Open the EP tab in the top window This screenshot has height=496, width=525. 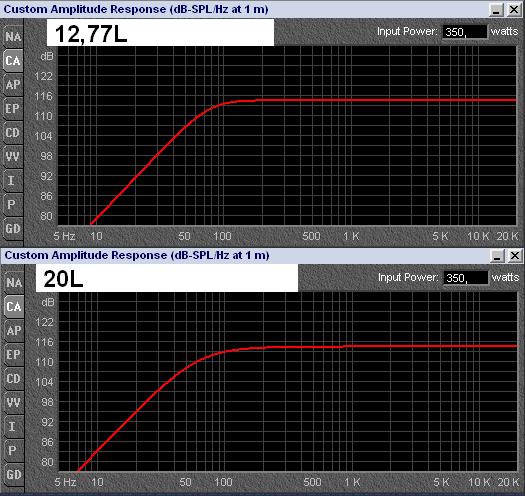point(13,109)
